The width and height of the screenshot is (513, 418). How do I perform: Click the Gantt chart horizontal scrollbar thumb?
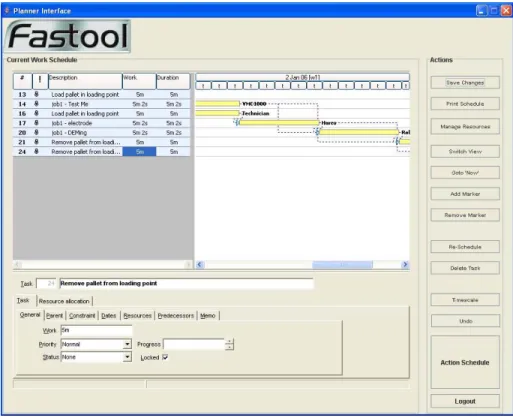342,265
